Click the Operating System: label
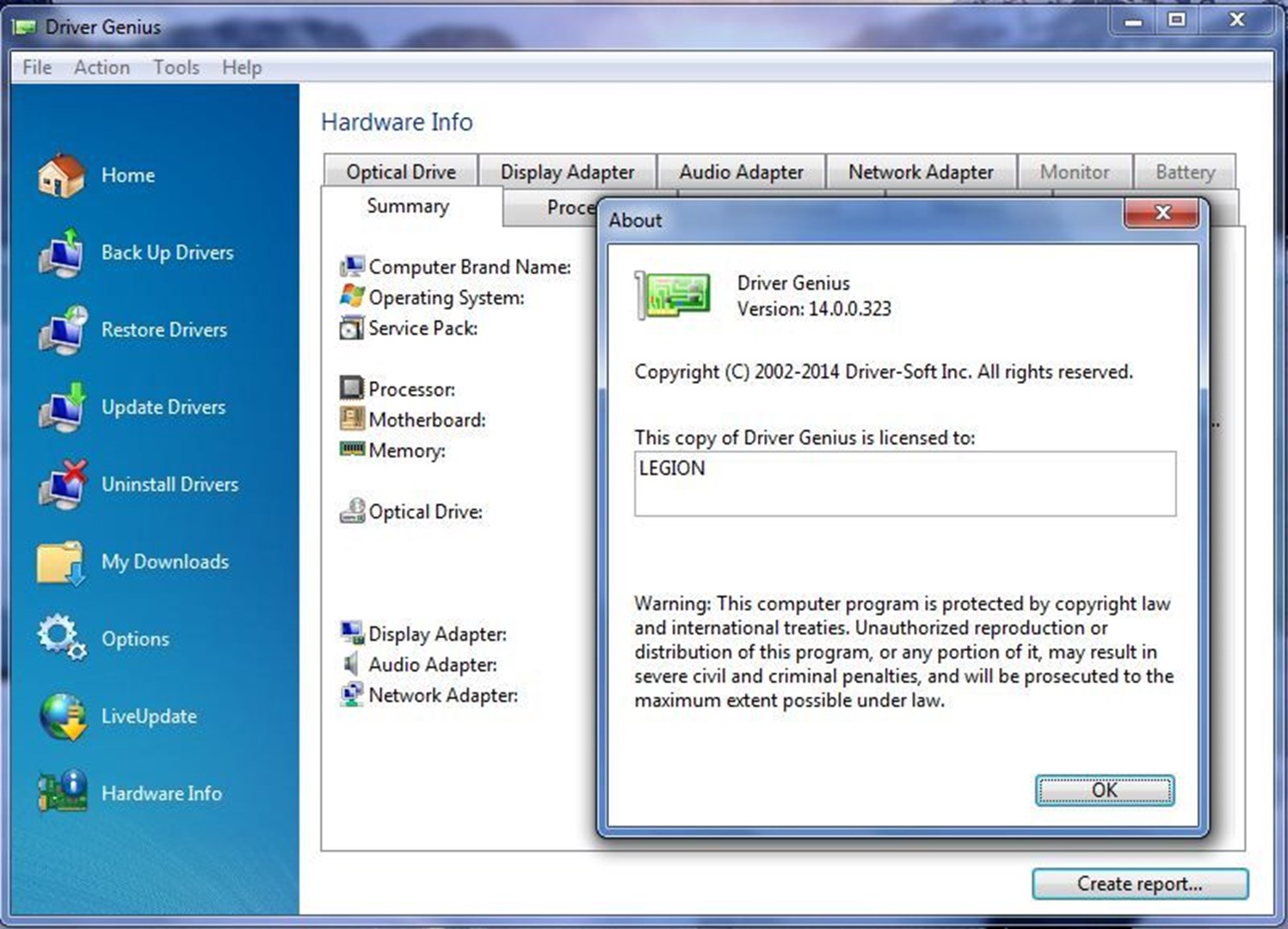 [447, 298]
